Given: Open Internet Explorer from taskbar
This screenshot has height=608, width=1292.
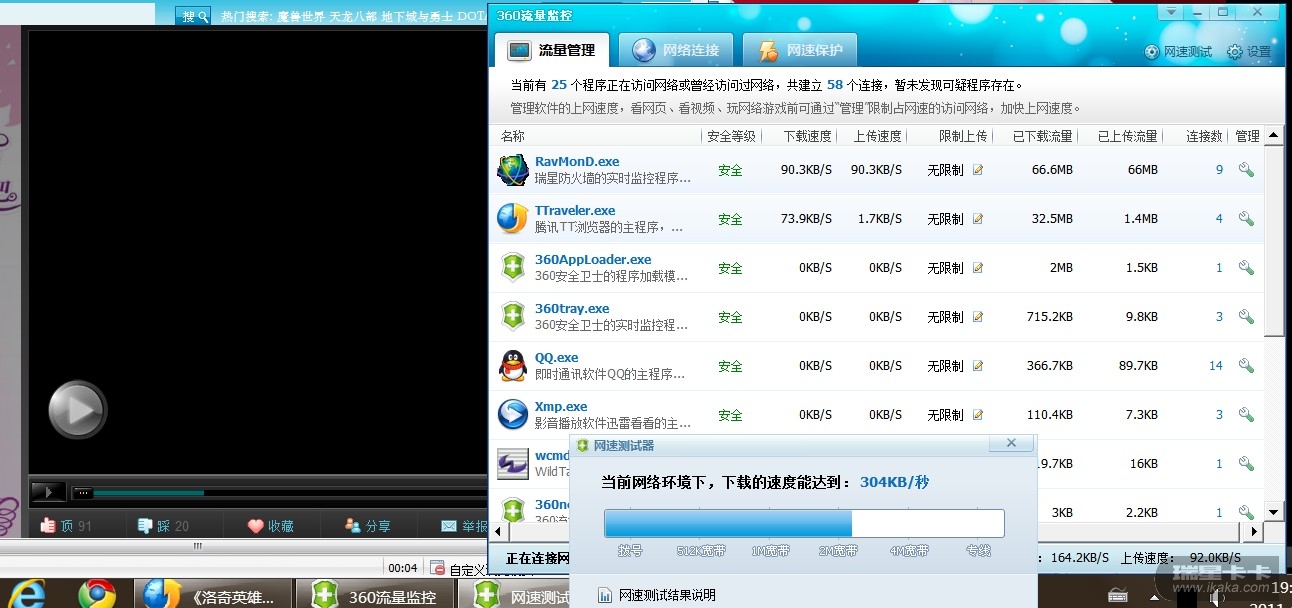Looking at the screenshot, I should [30, 594].
